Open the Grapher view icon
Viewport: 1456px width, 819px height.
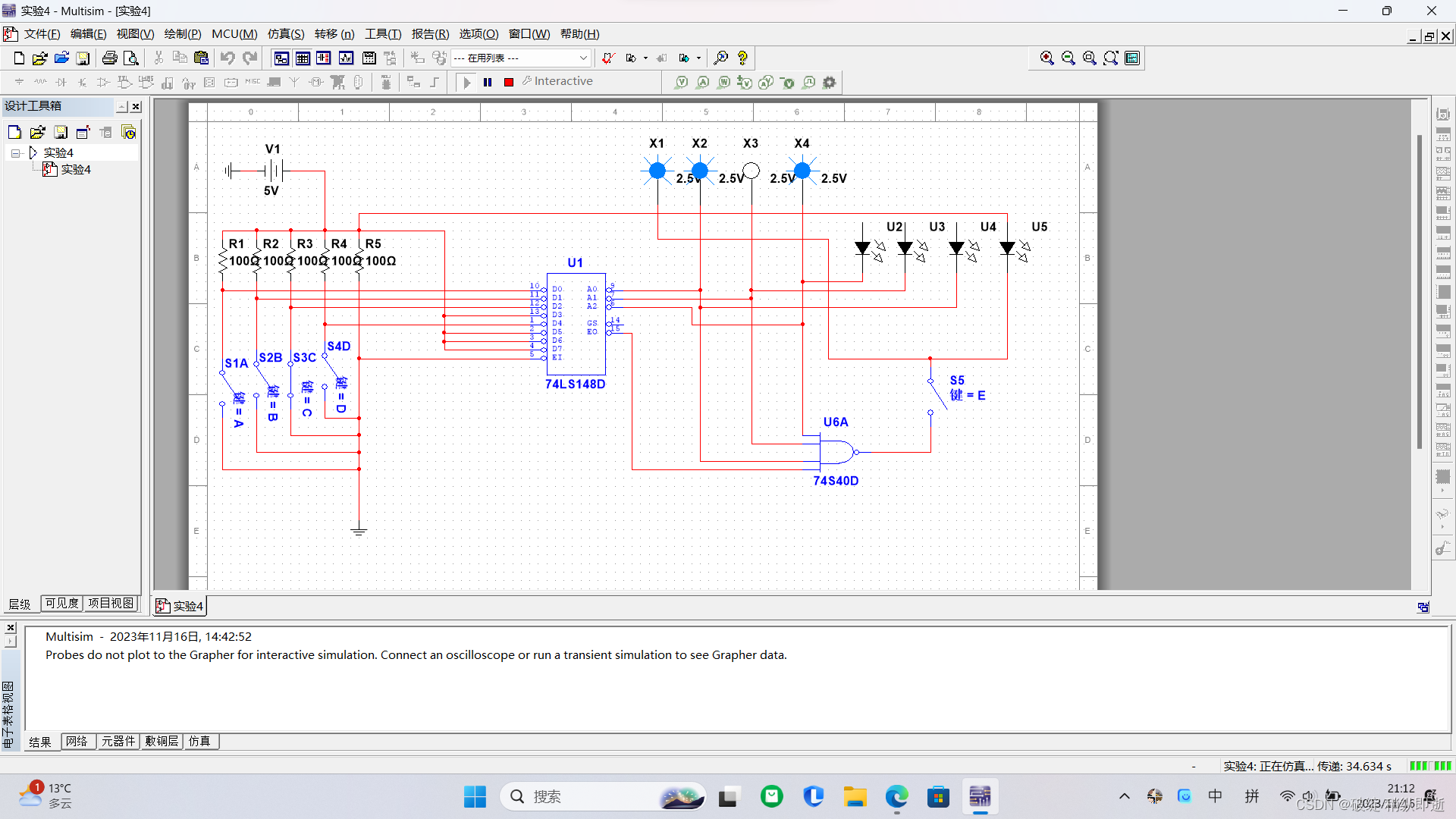[347, 58]
